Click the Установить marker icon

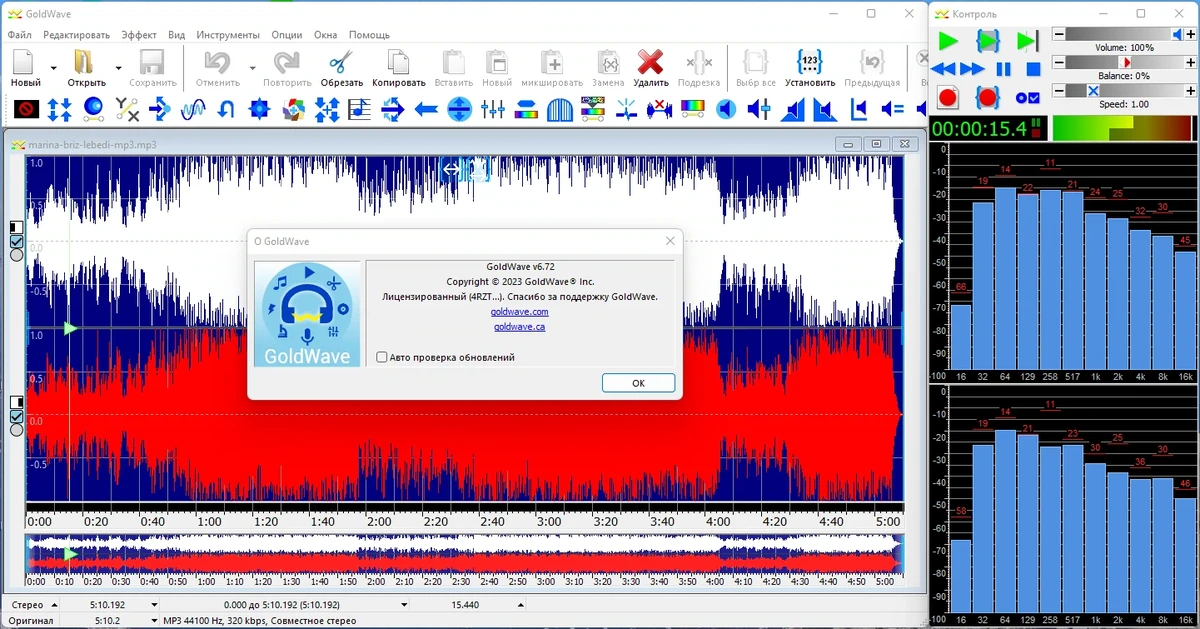coord(810,62)
